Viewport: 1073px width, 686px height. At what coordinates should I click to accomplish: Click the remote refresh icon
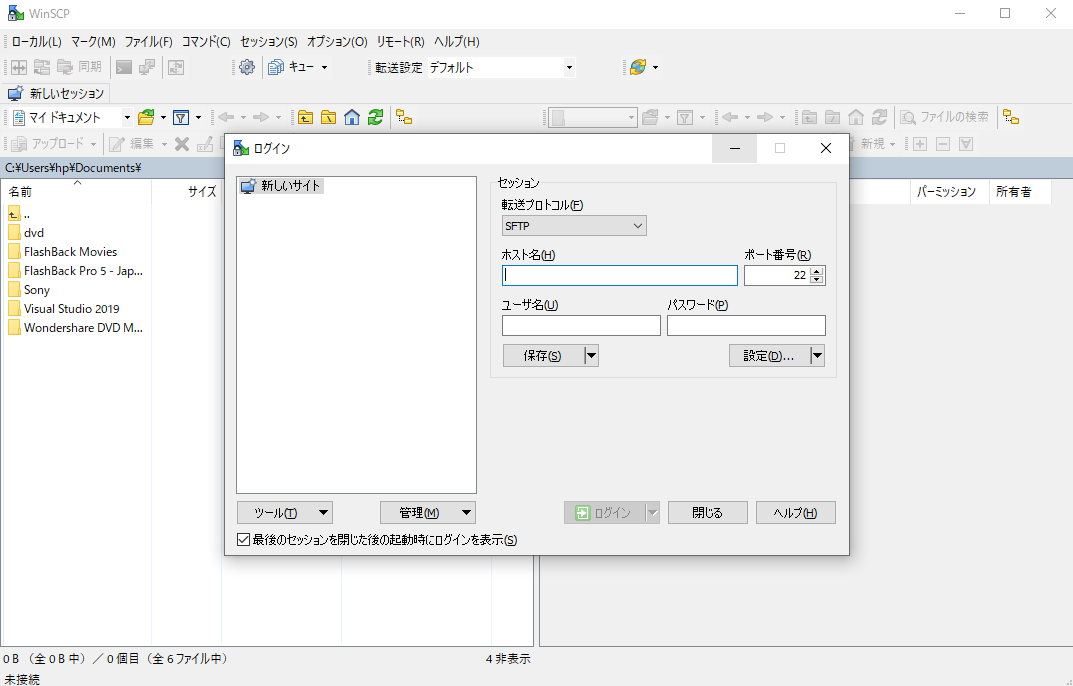[x=879, y=117]
